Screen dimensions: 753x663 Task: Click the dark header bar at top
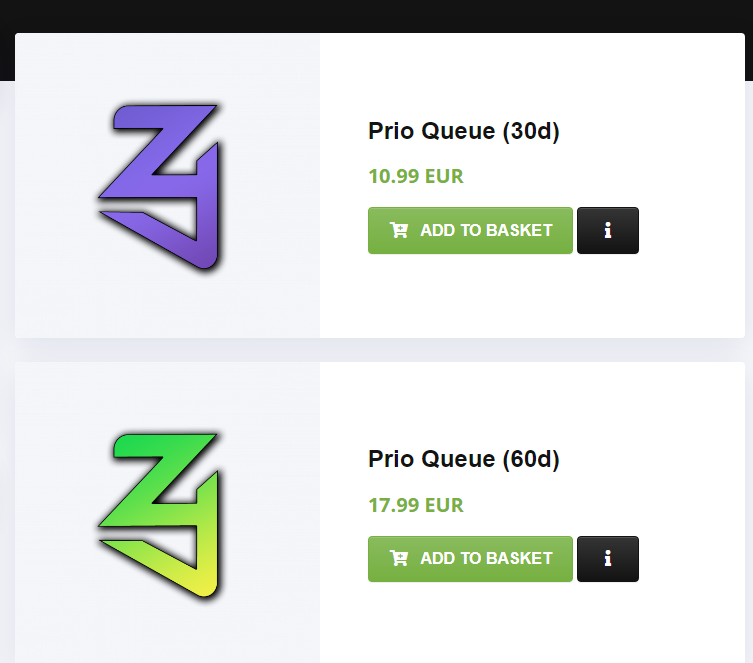pos(376,15)
